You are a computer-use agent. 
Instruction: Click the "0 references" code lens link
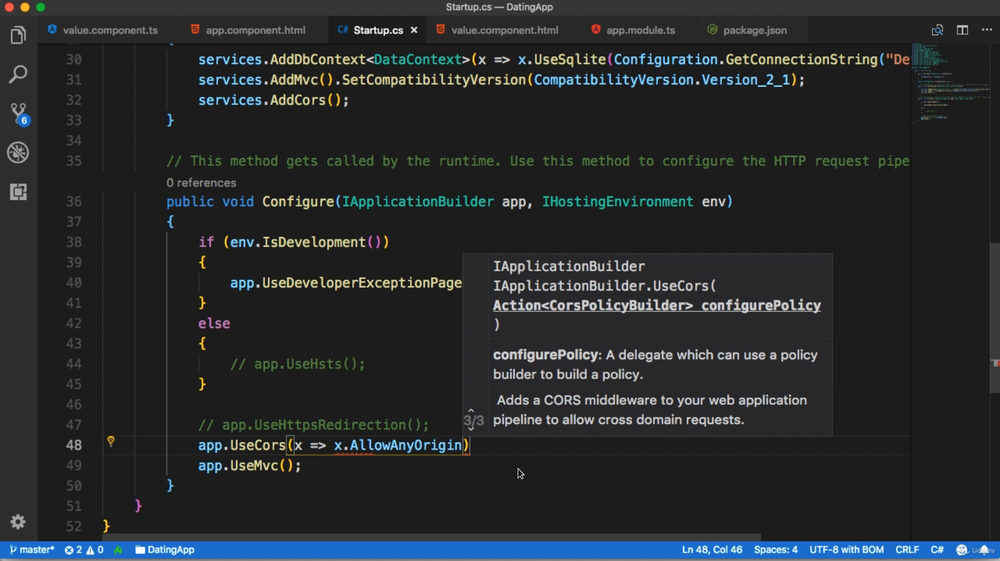click(x=201, y=183)
